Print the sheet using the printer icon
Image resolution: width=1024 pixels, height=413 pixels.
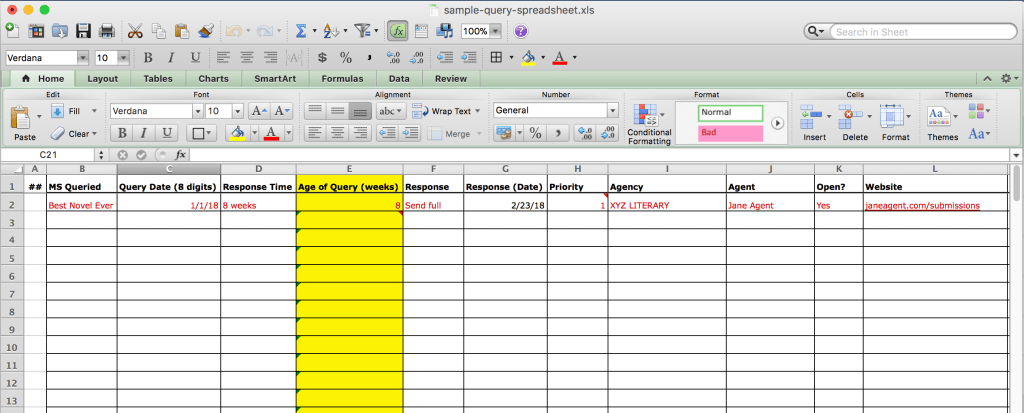106,31
